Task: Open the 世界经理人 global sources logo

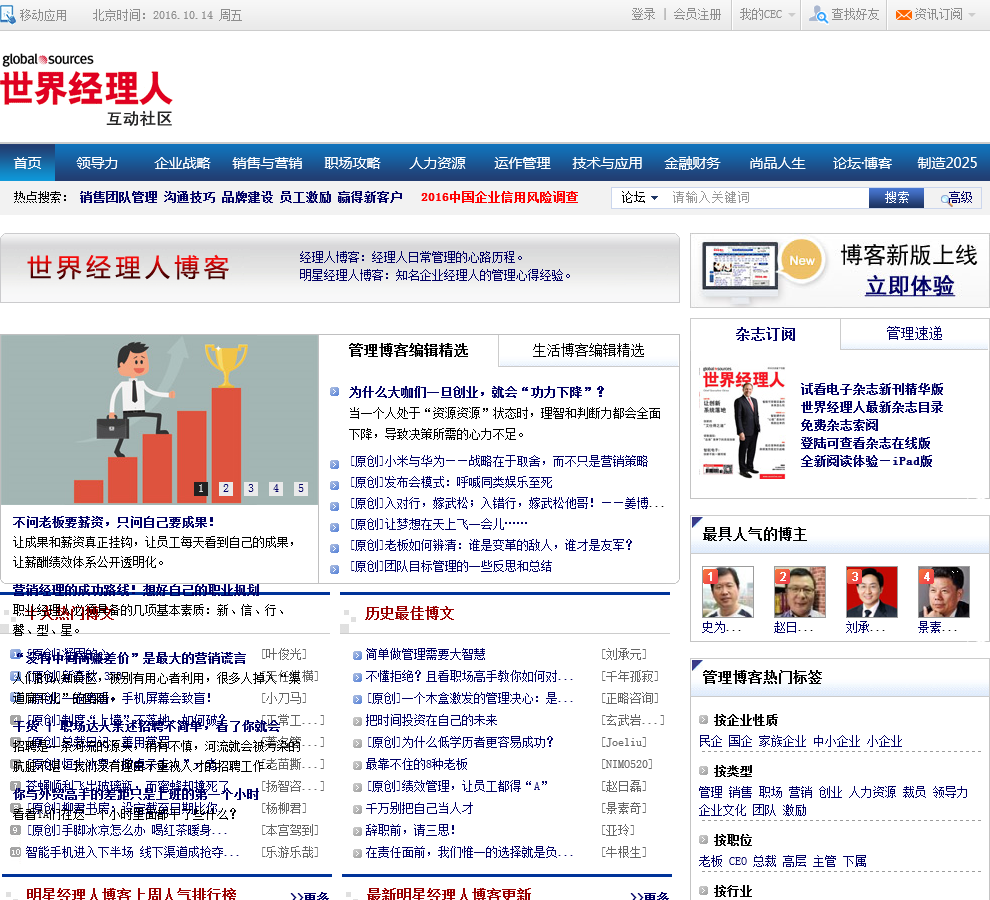Action: pyautogui.click(x=86, y=89)
